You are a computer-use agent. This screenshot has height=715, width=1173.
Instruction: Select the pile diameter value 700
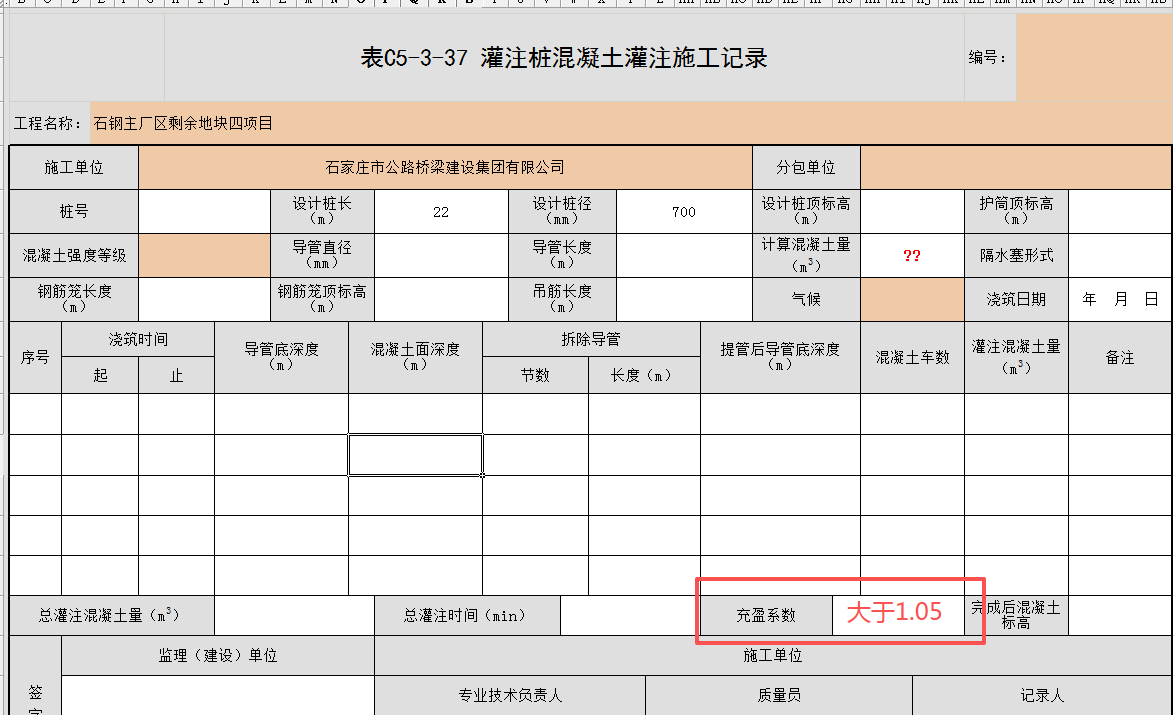[684, 212]
